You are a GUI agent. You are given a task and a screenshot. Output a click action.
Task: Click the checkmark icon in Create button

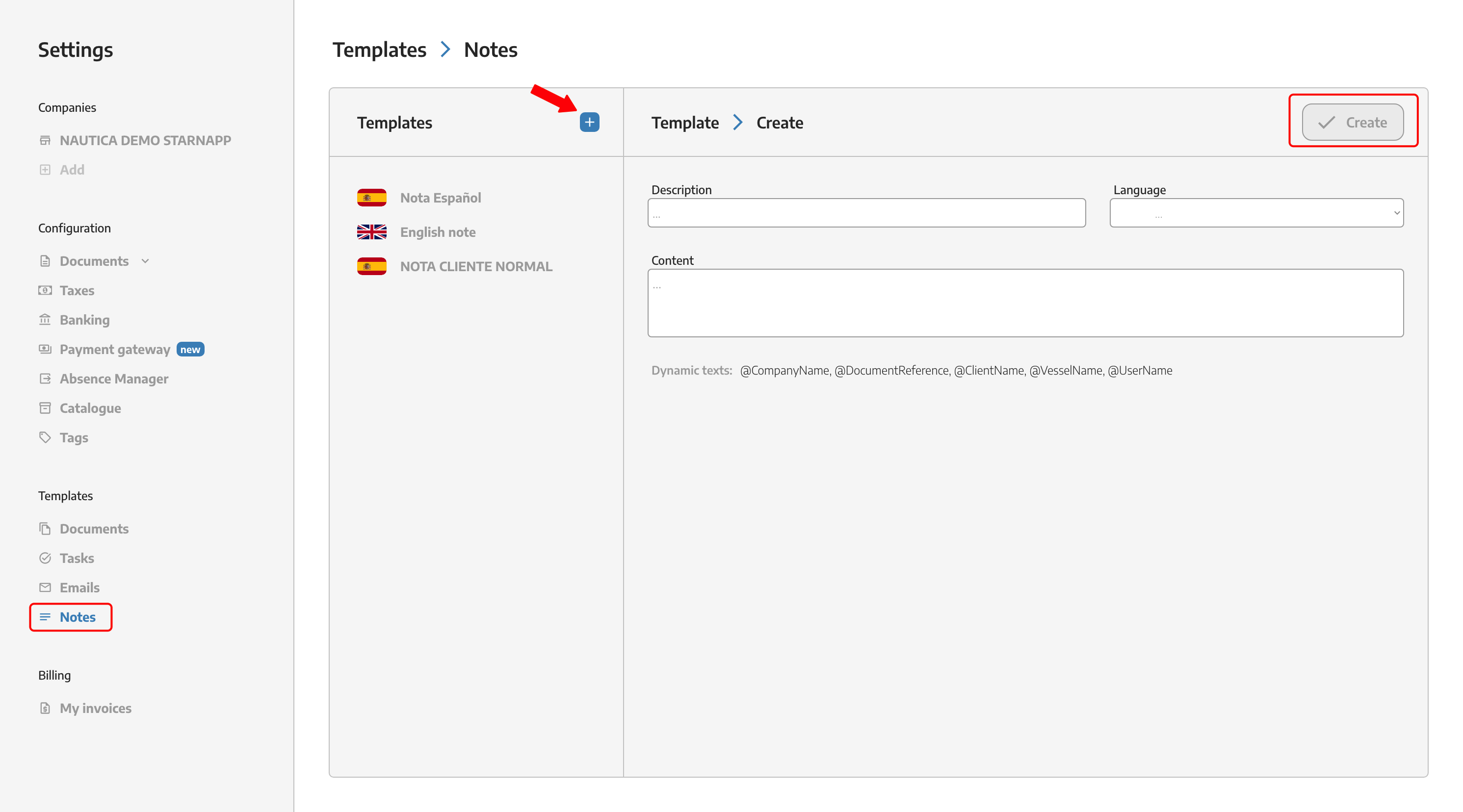[x=1326, y=123]
